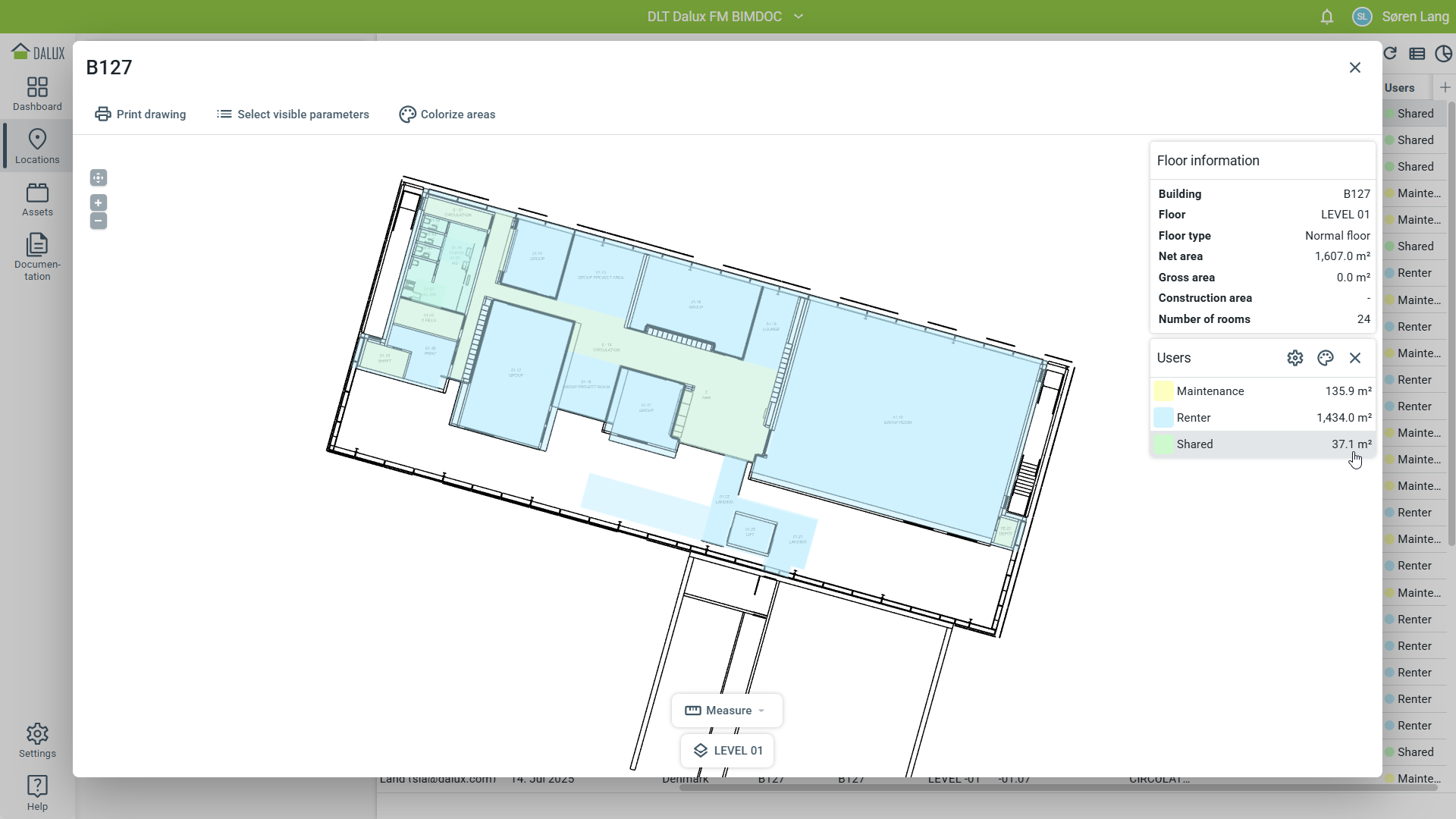
Task: Click the zoom out minus button
Action: pyautogui.click(x=99, y=221)
